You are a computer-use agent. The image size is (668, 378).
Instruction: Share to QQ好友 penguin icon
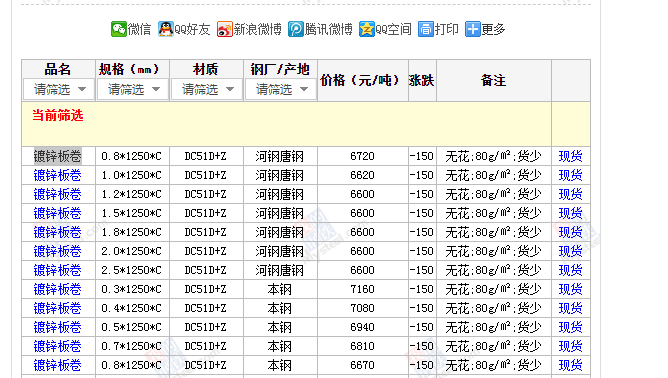point(166,29)
